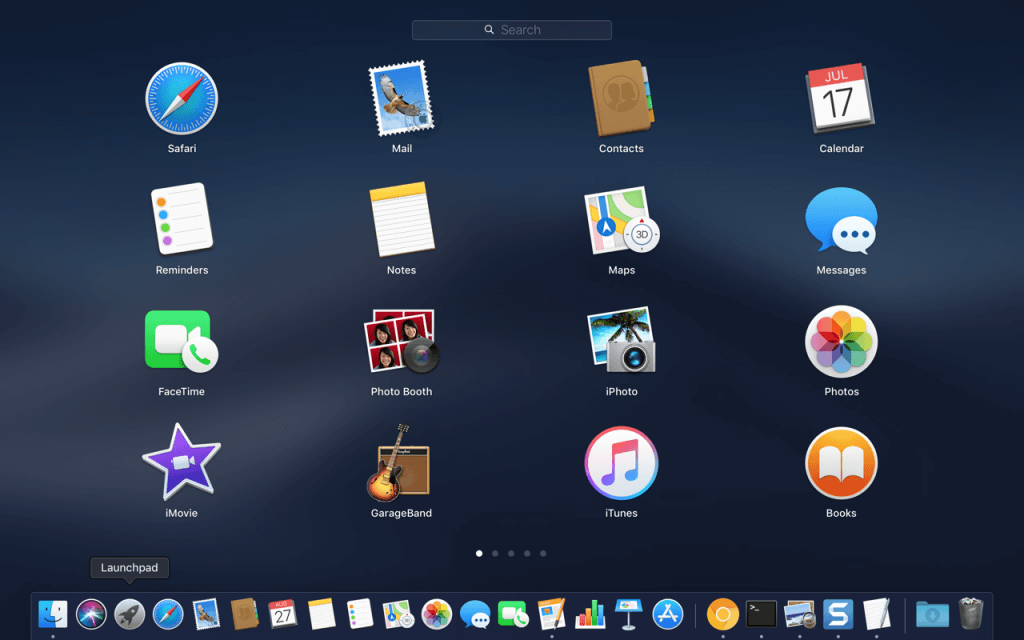
Task: Select the first Launchpad page dot
Action: [x=479, y=553]
